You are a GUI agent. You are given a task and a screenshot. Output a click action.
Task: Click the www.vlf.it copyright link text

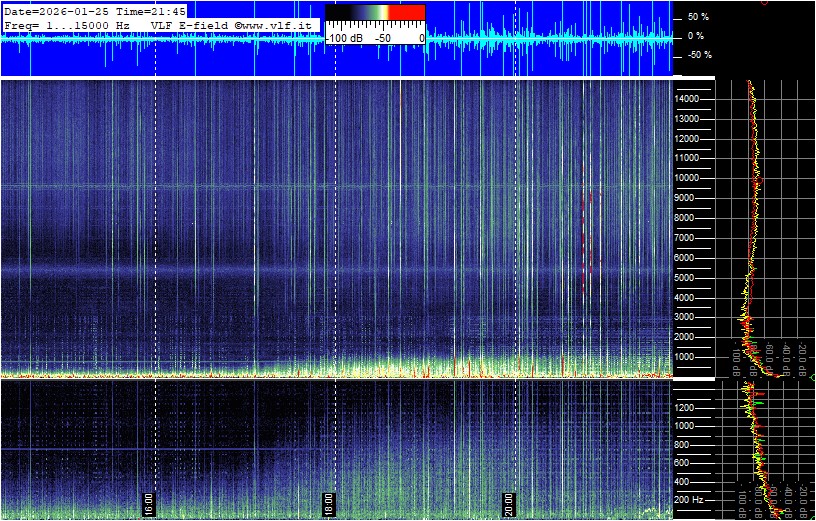276,24
